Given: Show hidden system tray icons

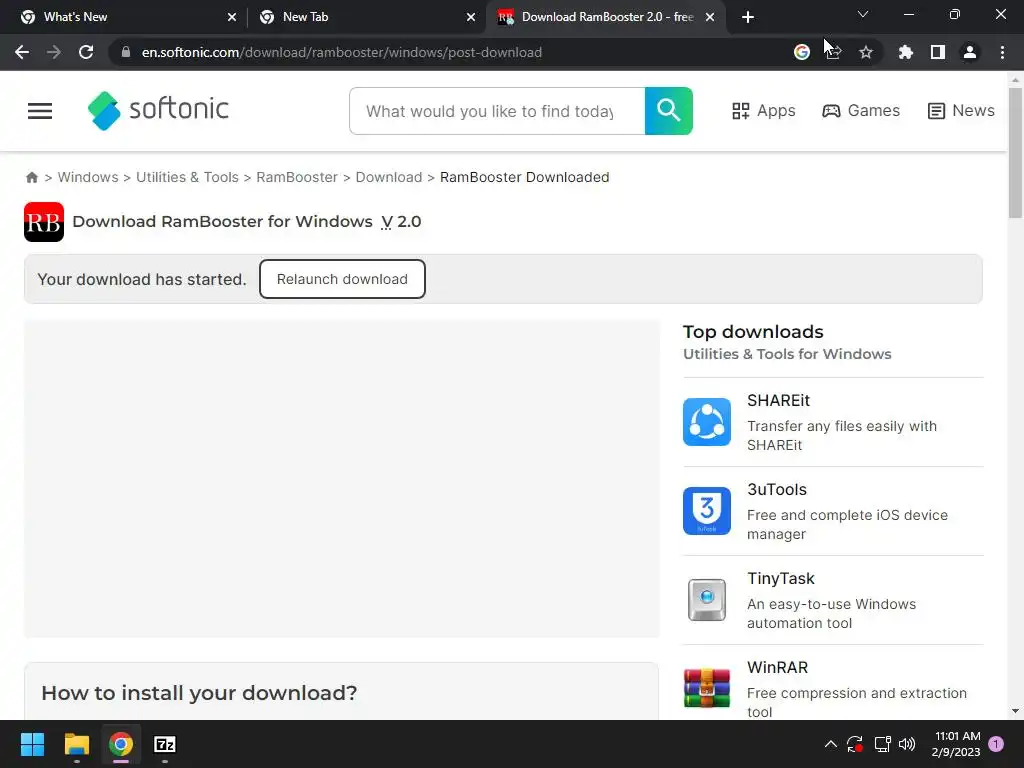Looking at the screenshot, I should (831, 744).
